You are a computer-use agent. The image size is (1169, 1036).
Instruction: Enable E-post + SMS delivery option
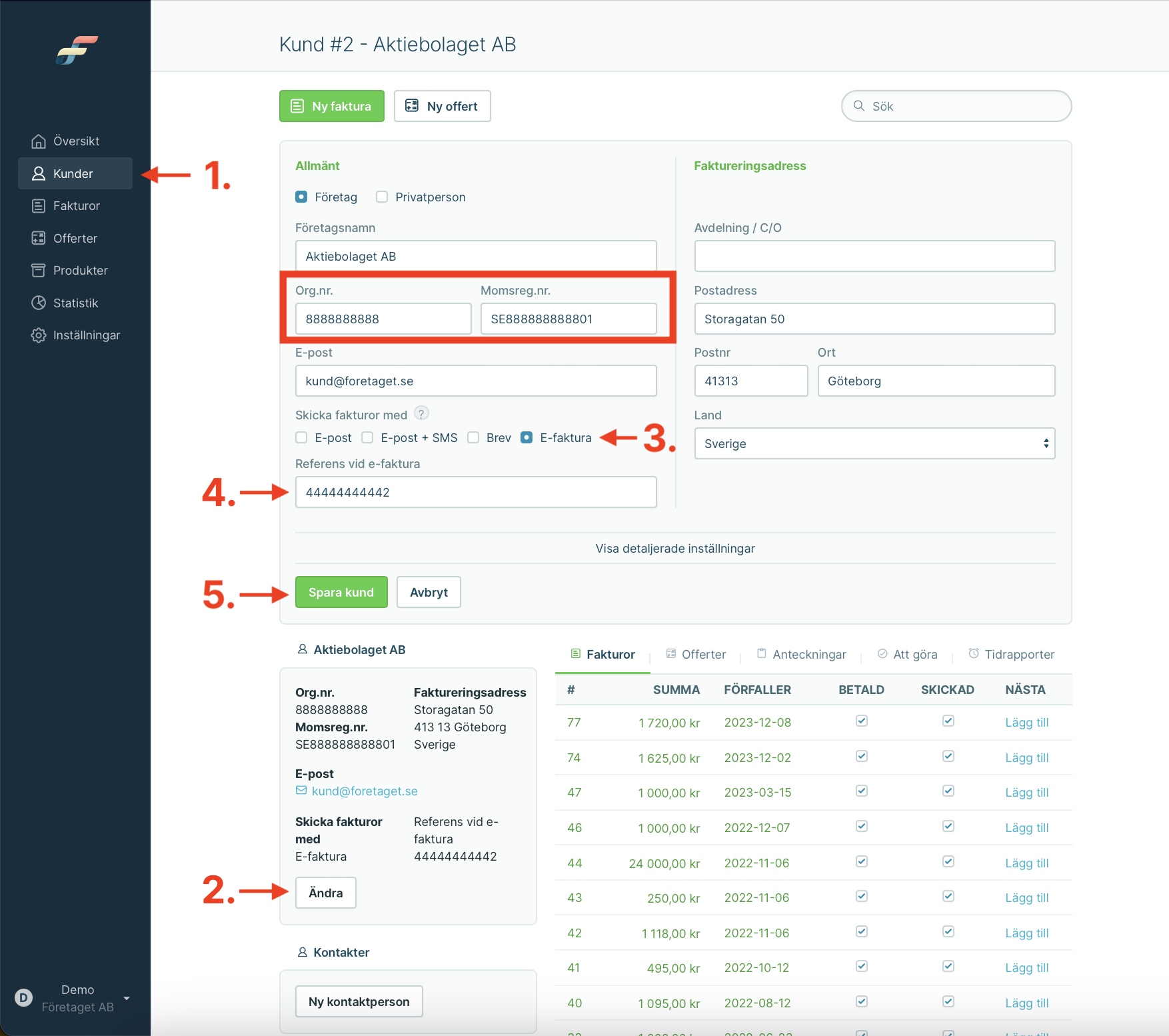click(367, 437)
